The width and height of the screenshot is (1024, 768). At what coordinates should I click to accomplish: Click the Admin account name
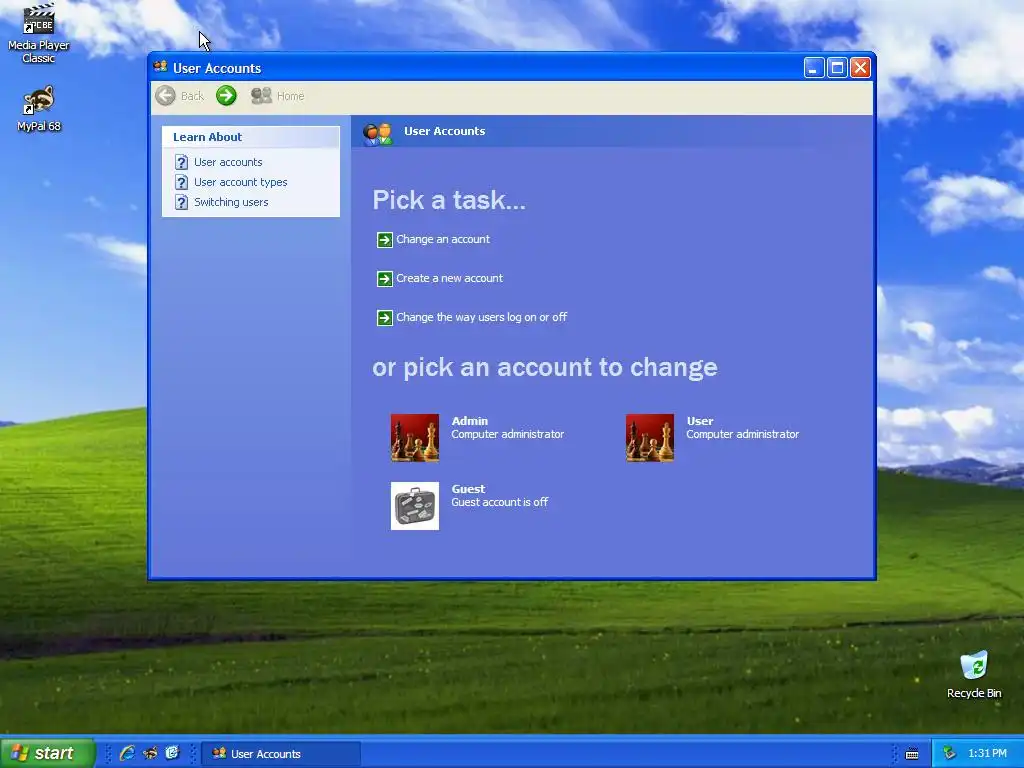pos(470,421)
